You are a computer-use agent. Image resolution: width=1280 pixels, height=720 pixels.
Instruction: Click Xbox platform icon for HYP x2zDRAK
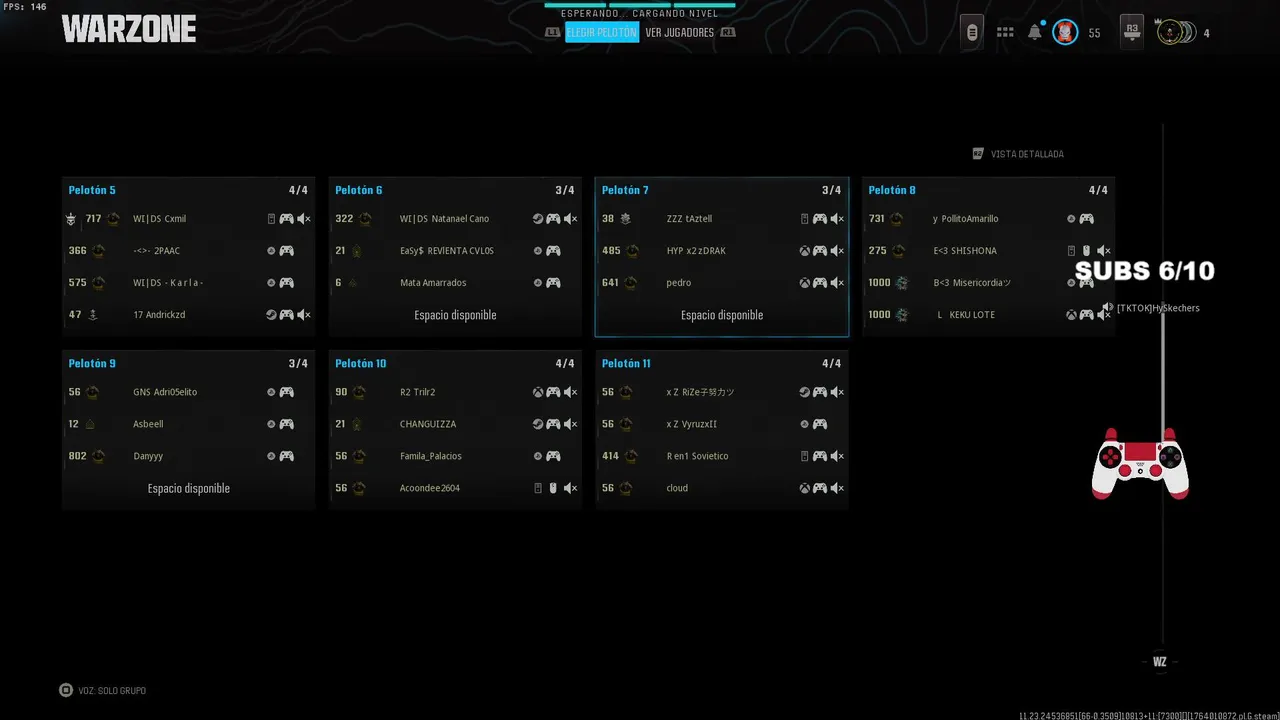(804, 251)
